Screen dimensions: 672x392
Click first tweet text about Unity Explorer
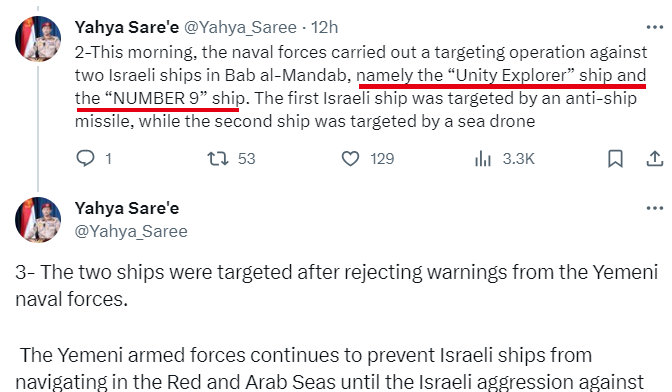(361, 87)
